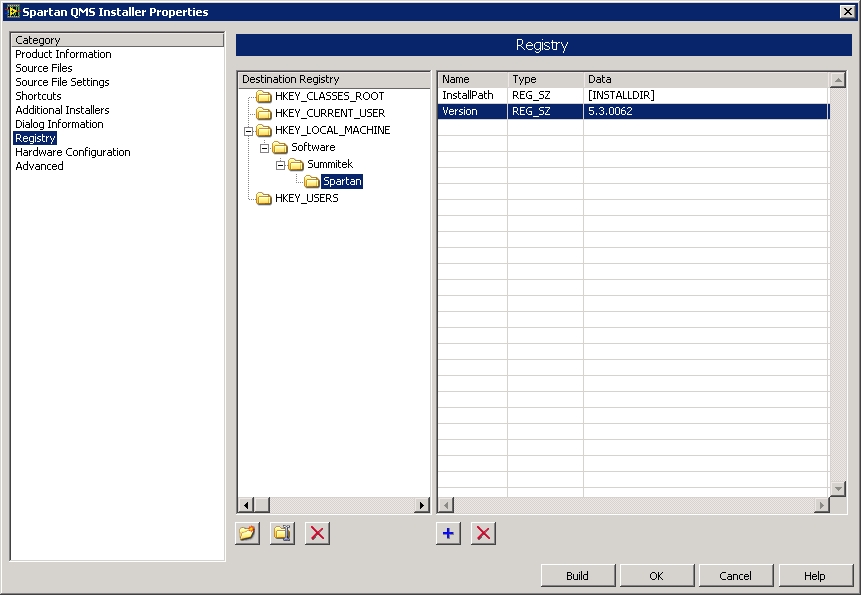Screen dimensions: 861x595
Task: Click the Type column header
Action: pyautogui.click(x=545, y=80)
